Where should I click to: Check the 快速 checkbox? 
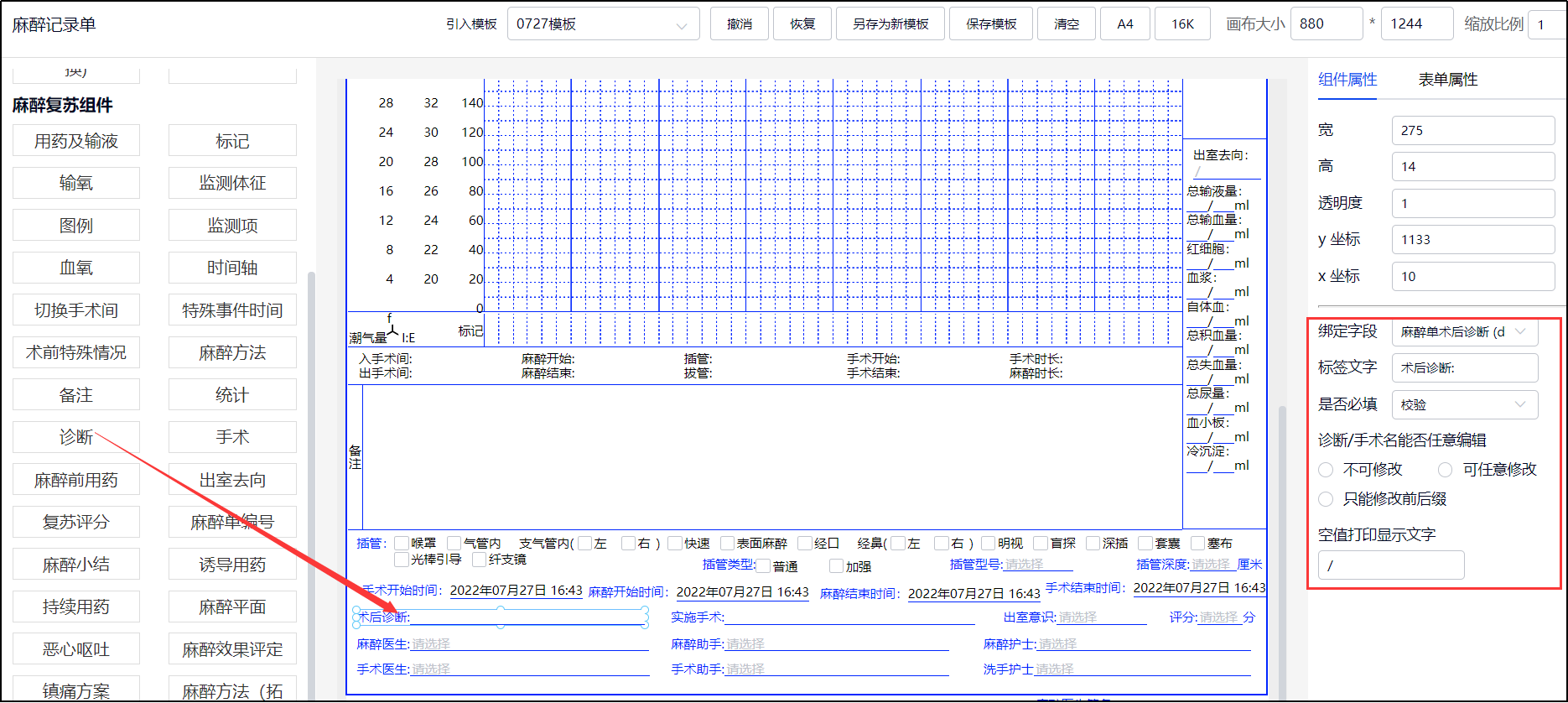click(x=675, y=544)
